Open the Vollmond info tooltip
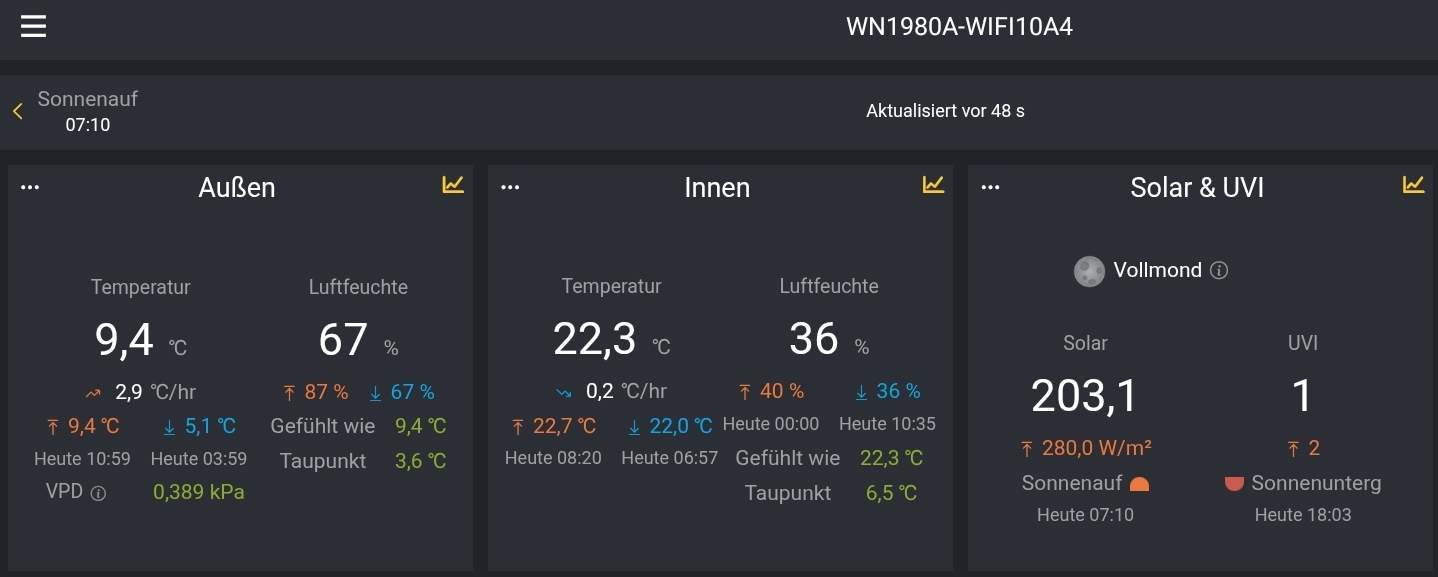The width and height of the screenshot is (1438, 577). coord(1220,270)
